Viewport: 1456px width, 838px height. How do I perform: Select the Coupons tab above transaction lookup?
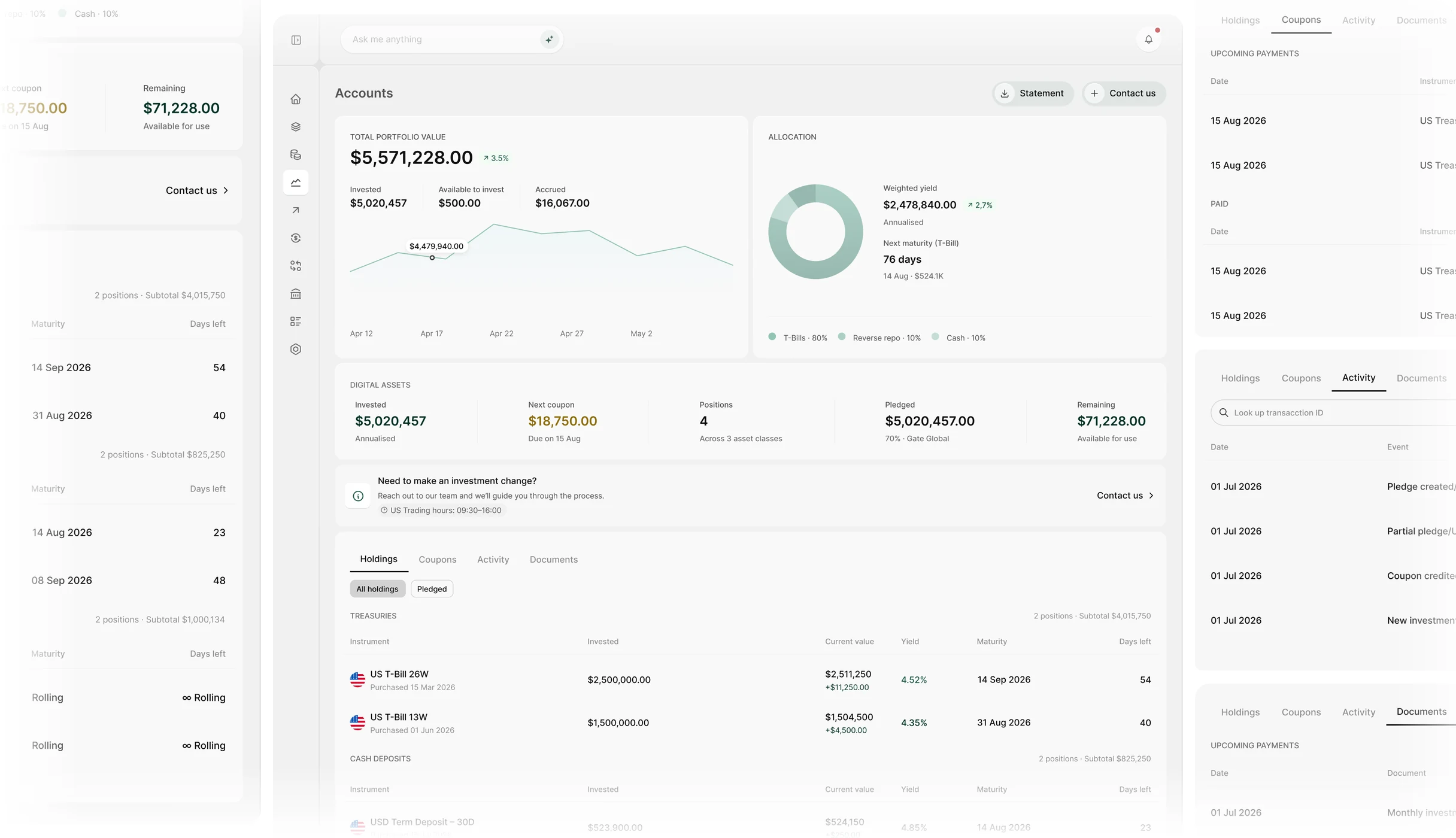pyautogui.click(x=1300, y=378)
